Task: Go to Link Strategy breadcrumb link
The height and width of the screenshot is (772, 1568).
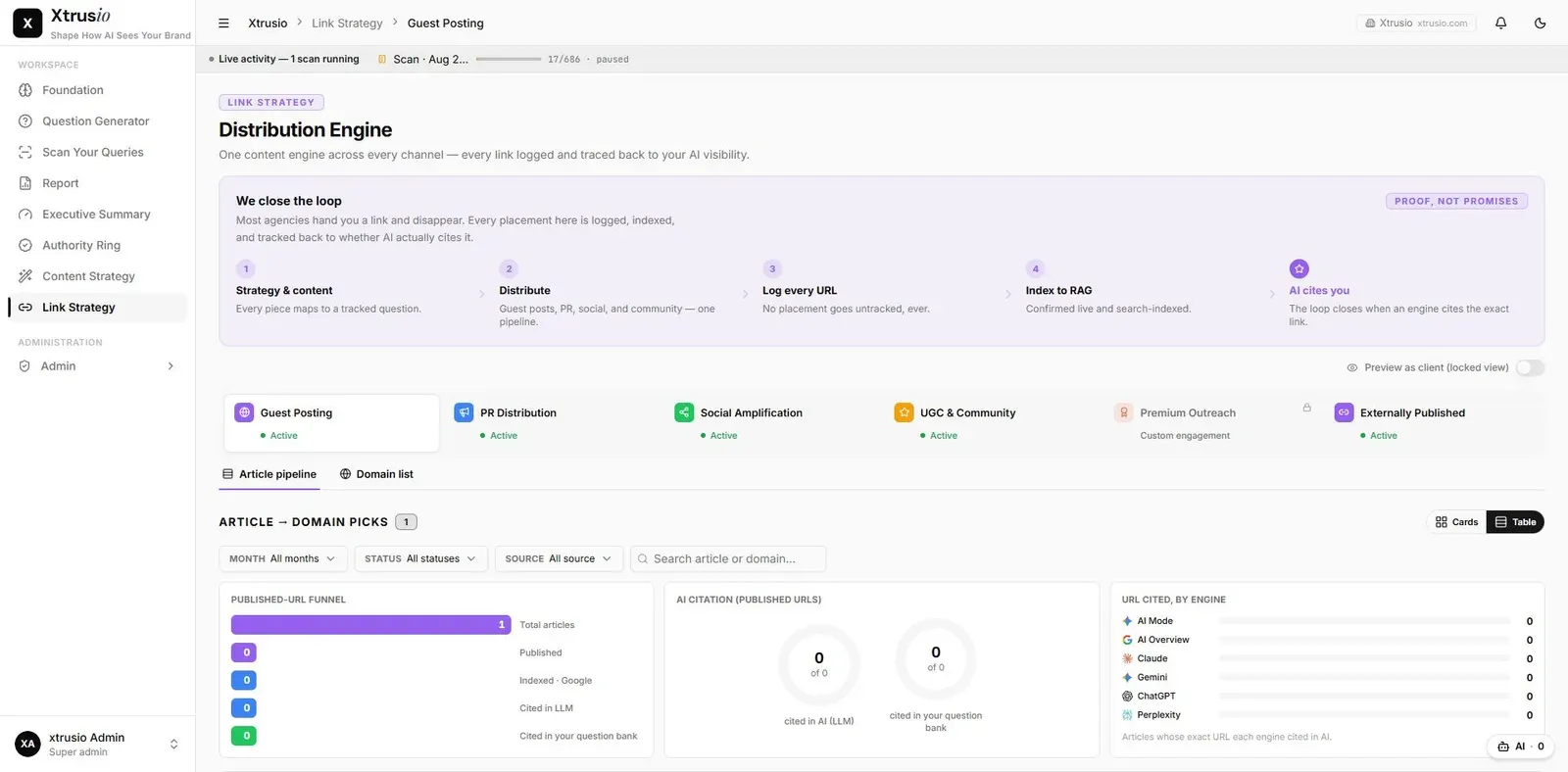Action: (347, 24)
